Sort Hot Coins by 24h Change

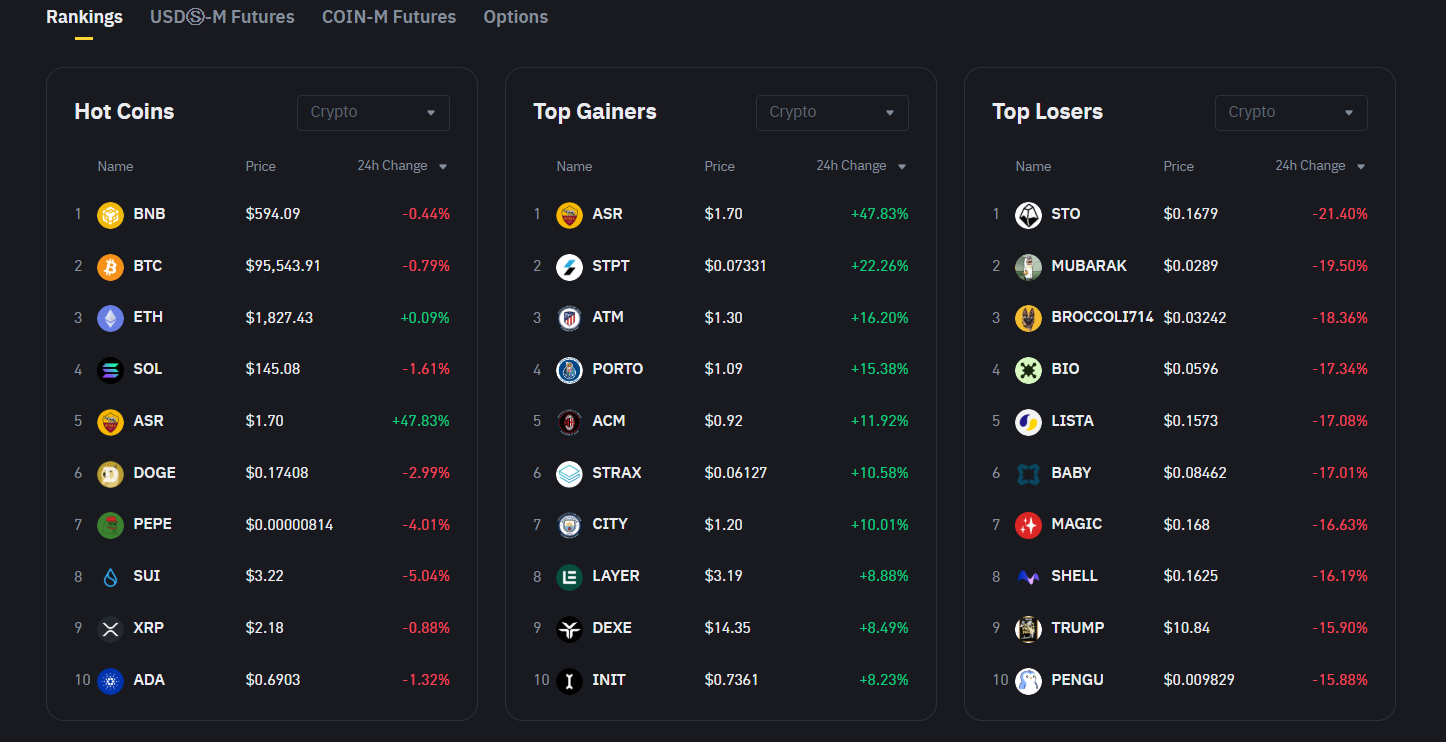point(402,166)
